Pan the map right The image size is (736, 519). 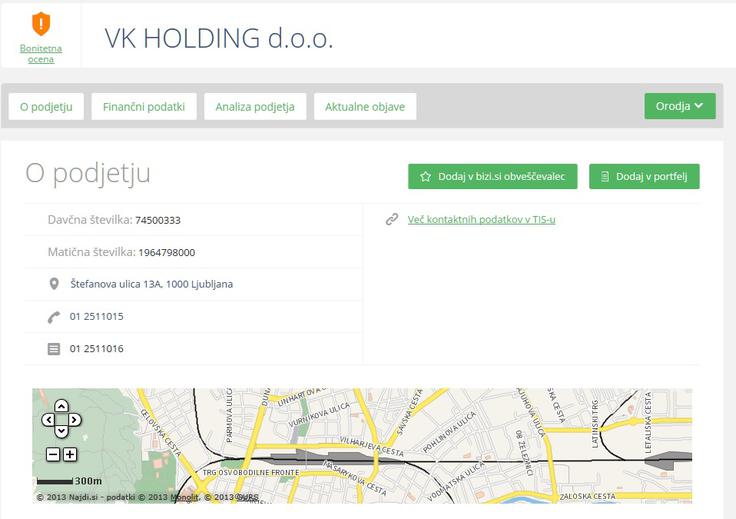coord(75,420)
